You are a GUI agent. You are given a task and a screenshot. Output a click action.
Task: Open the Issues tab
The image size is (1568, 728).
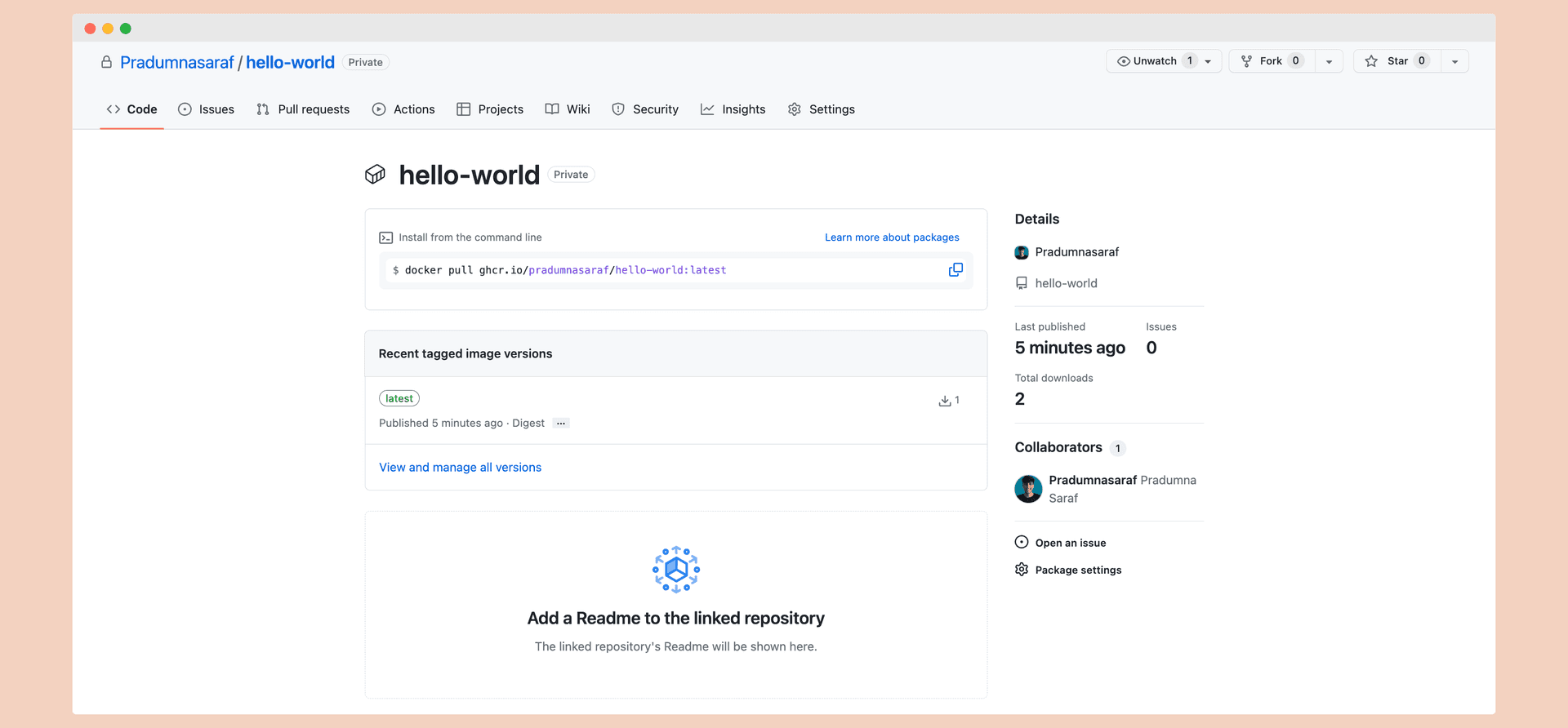click(206, 109)
